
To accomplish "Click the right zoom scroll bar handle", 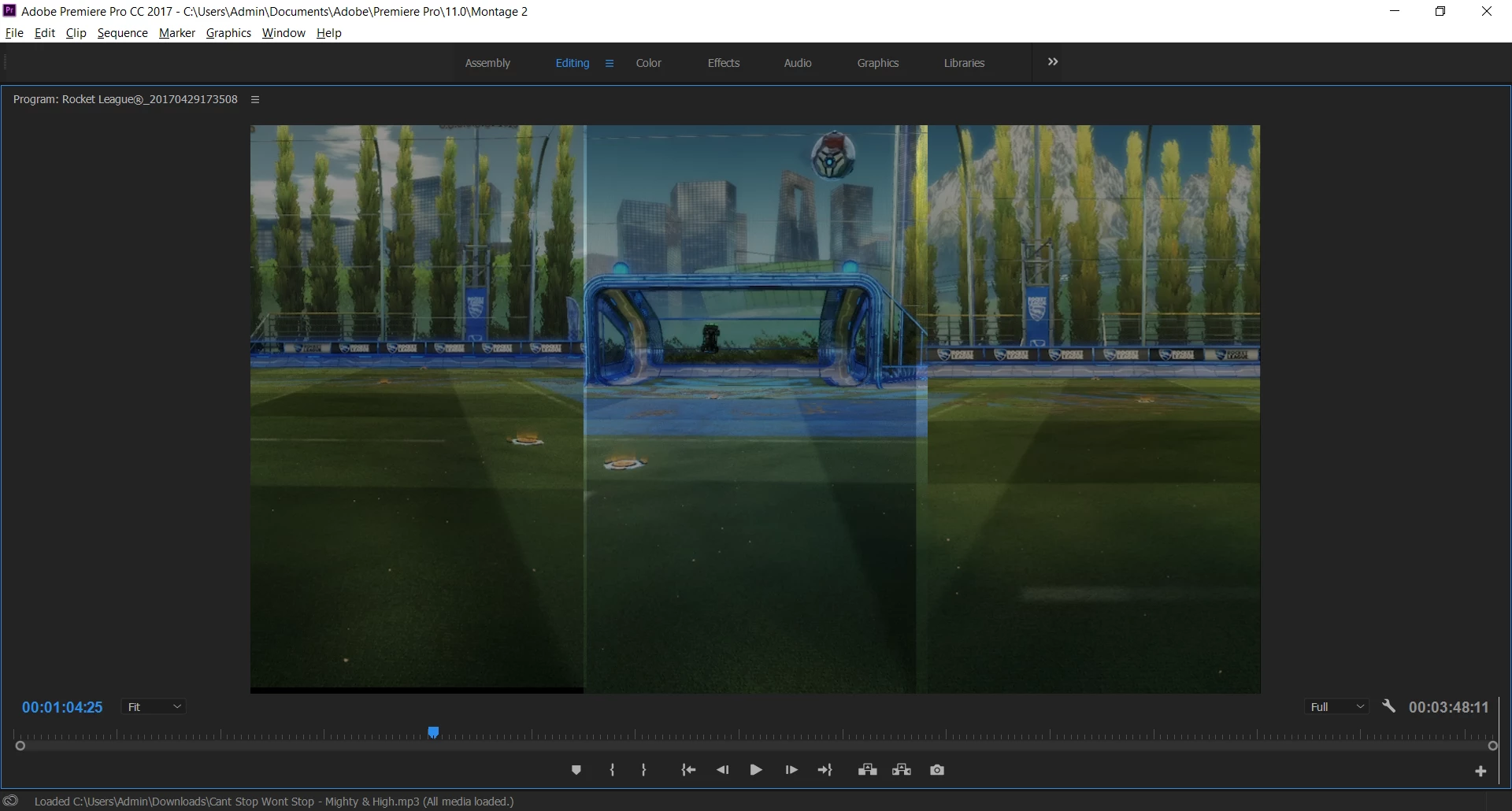I will click(x=1492, y=746).
